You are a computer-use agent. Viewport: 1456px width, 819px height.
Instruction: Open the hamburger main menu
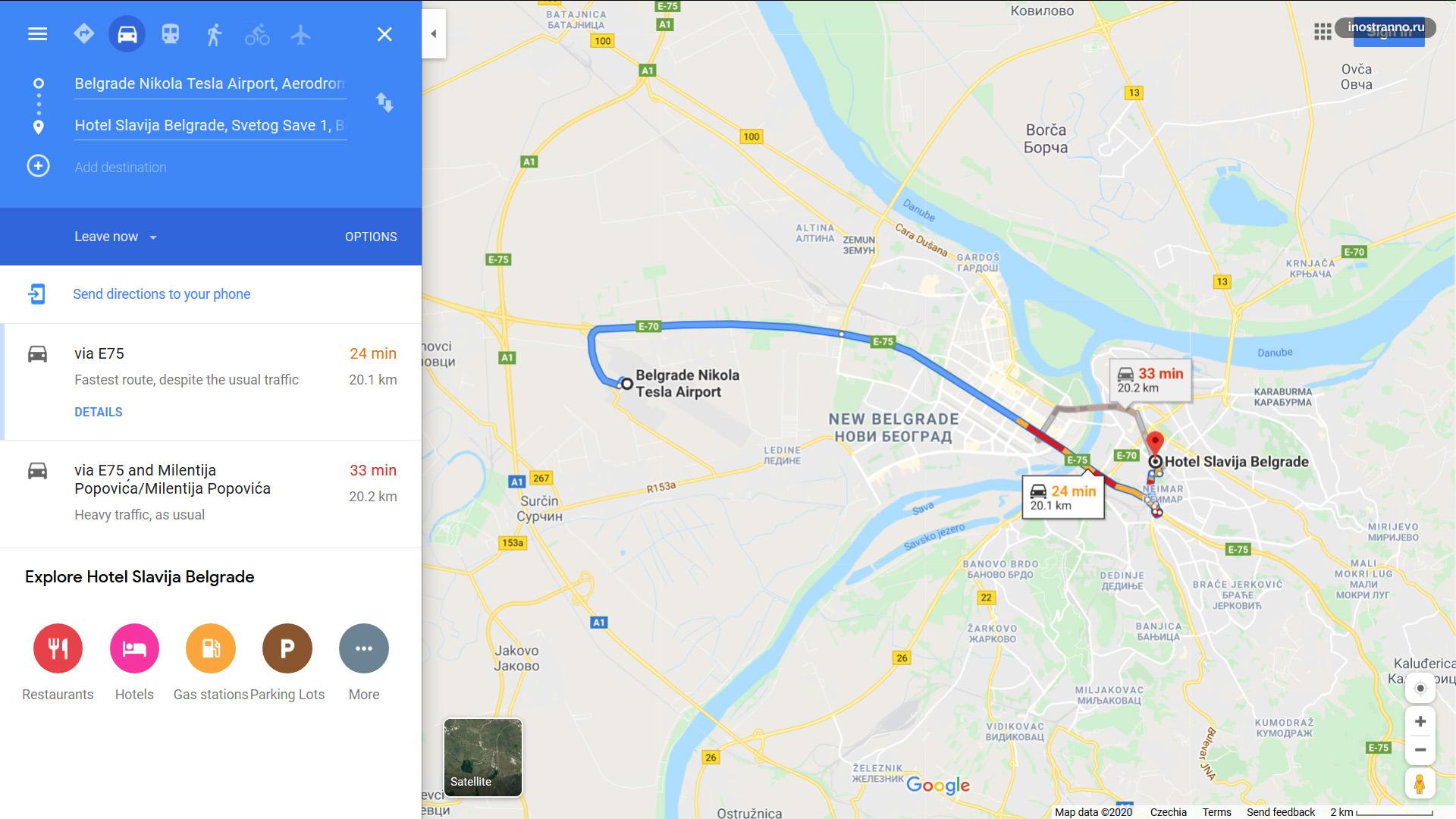[x=37, y=34]
